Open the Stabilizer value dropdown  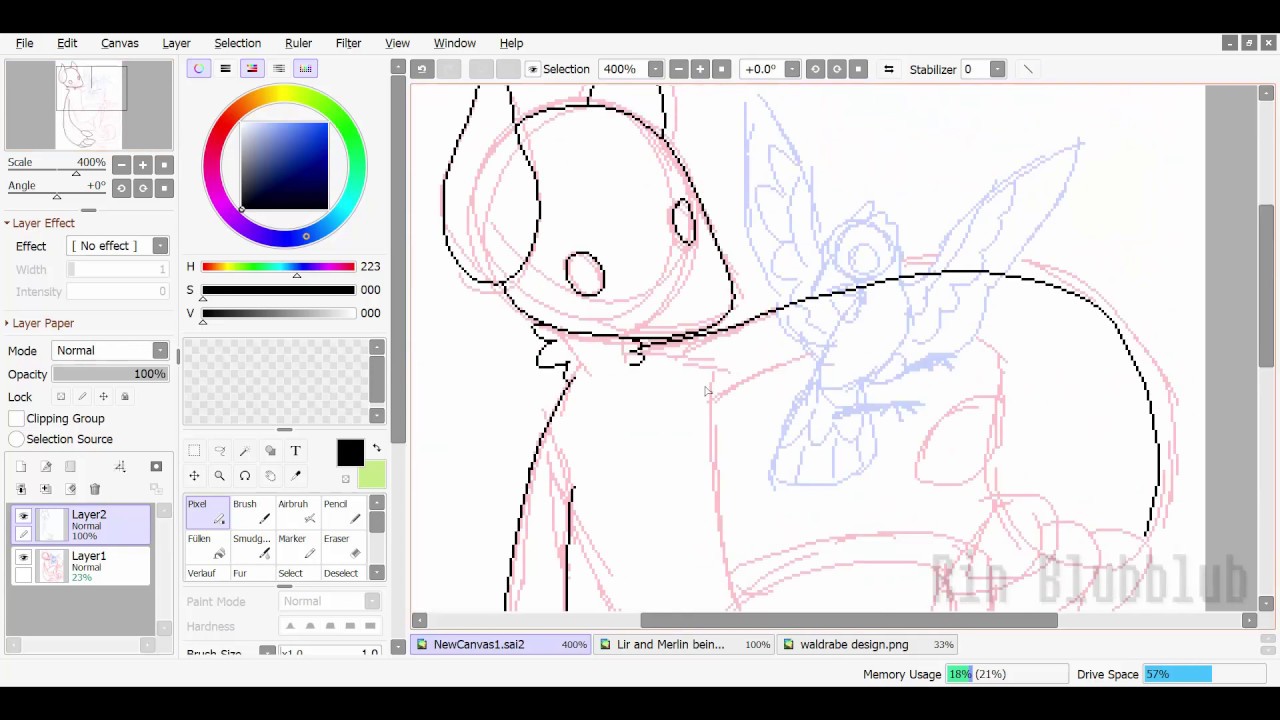997,69
